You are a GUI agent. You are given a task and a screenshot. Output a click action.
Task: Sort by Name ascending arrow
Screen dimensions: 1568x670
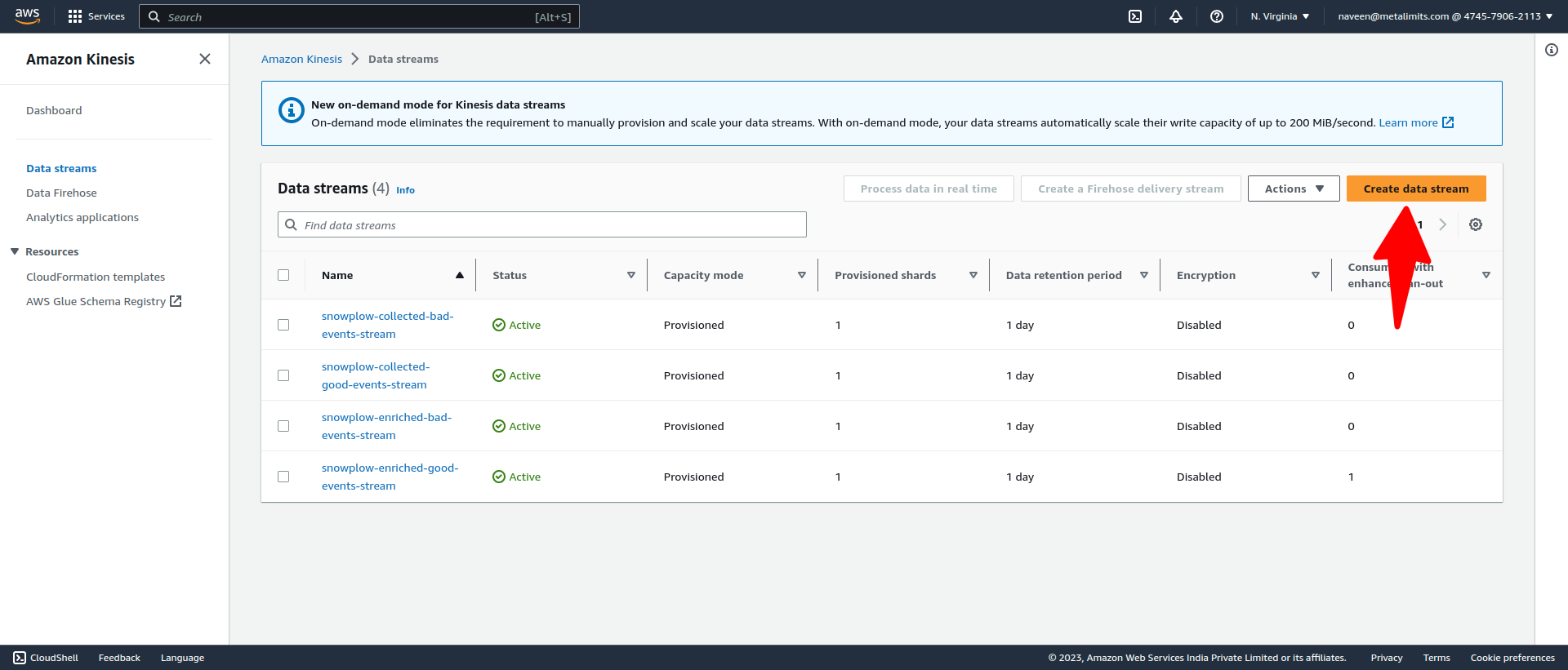tap(460, 275)
